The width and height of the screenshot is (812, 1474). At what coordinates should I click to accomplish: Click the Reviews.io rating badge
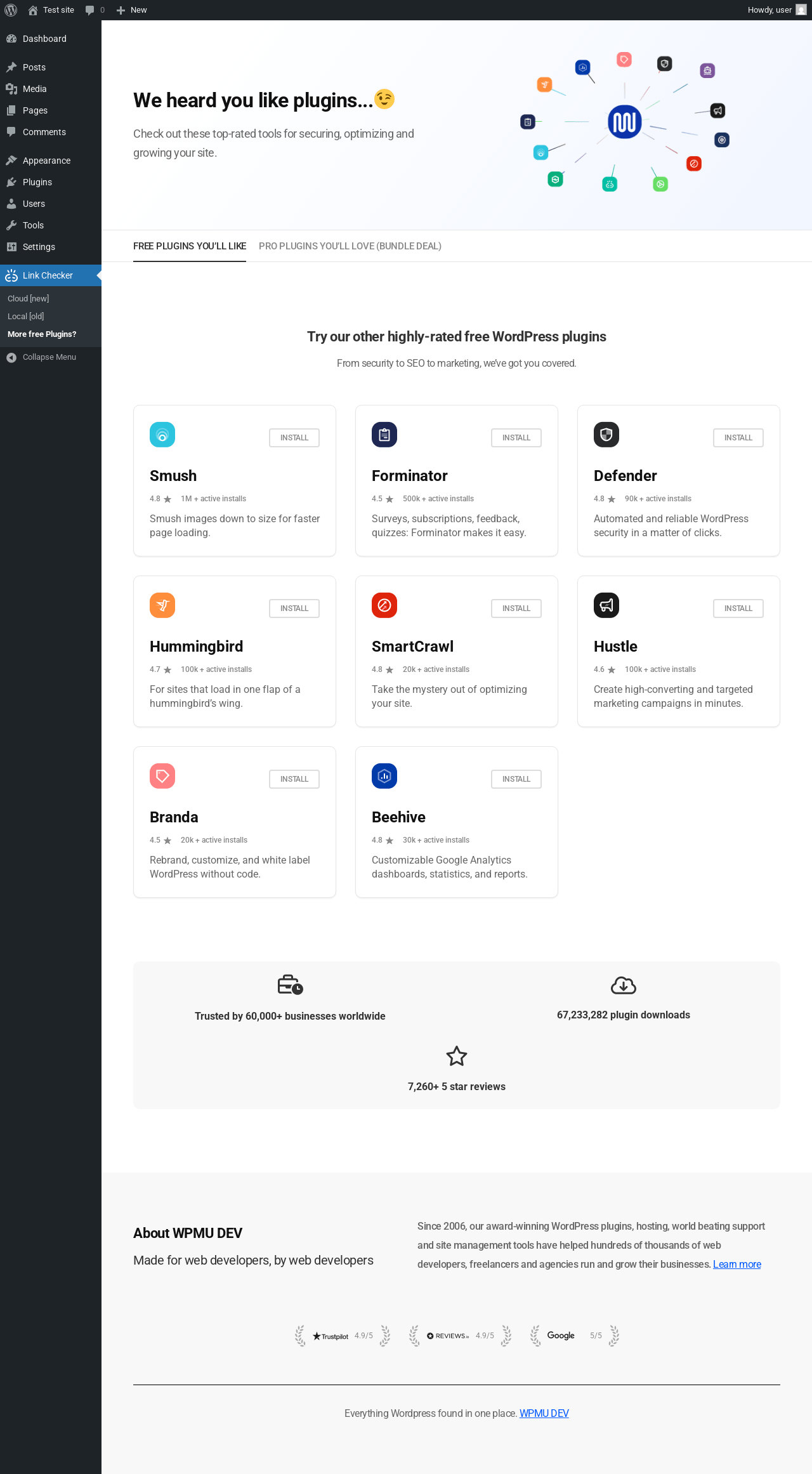[461, 1336]
